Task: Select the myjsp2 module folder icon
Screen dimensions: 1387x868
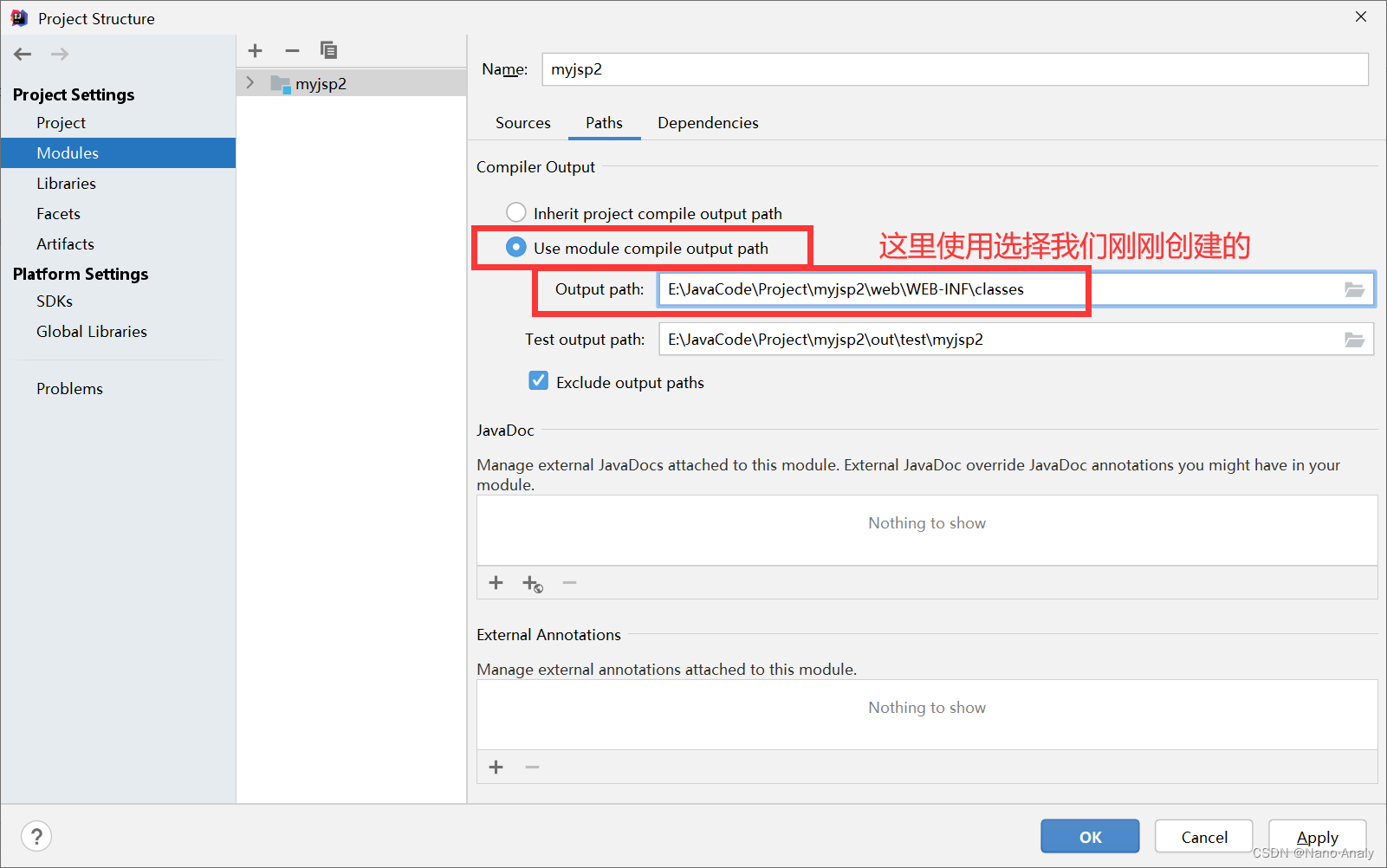Action: click(281, 84)
